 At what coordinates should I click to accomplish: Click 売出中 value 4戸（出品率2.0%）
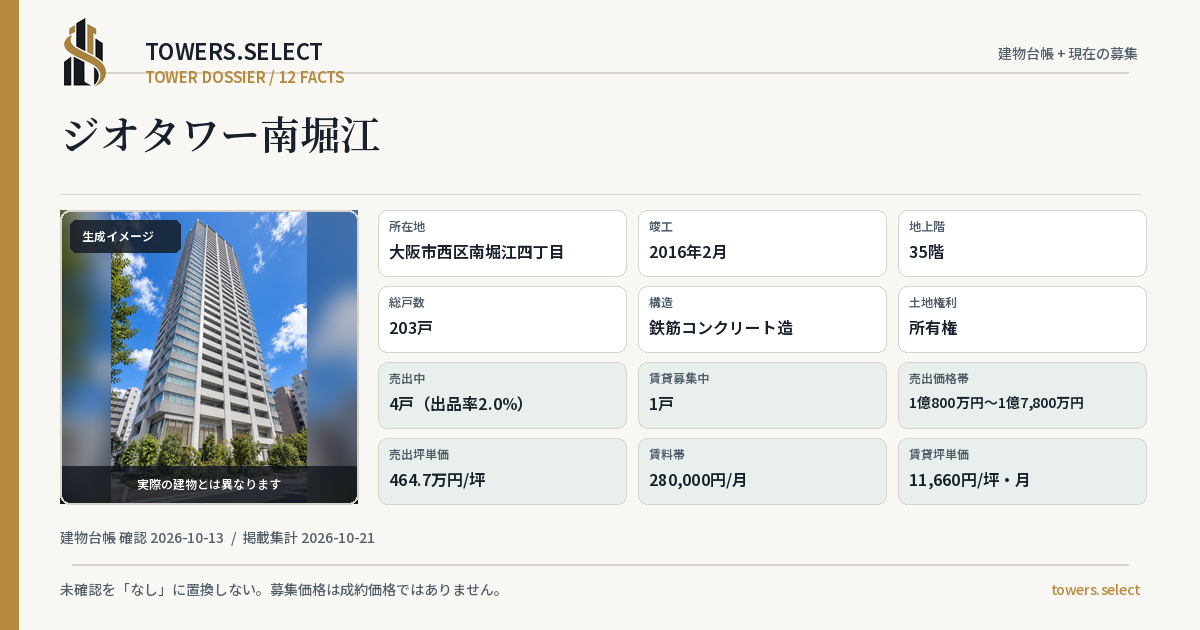pyautogui.click(x=457, y=404)
